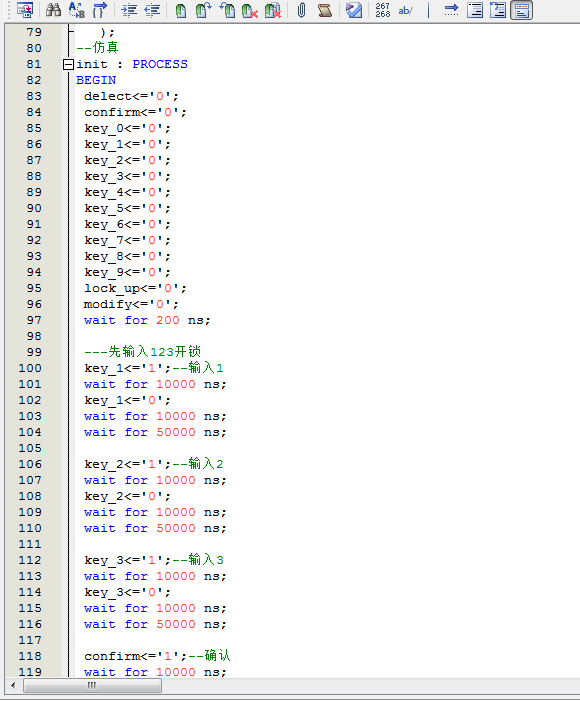Viewport: 580px width, 701px height.
Task: Click the binoculars Find icon
Action: coord(54,10)
